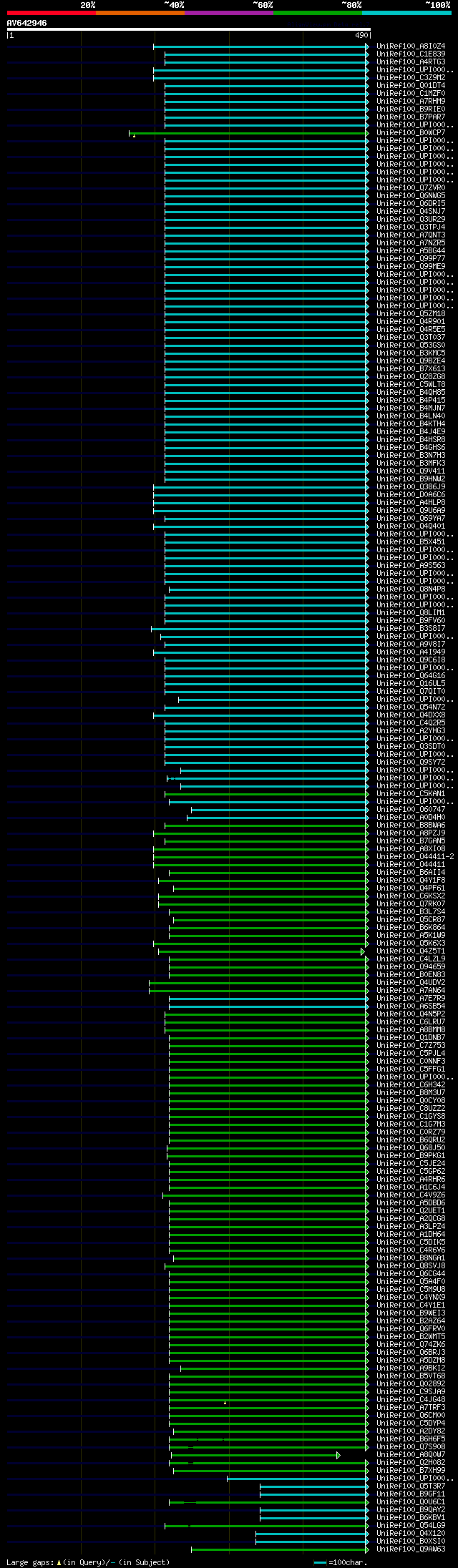This screenshot has width=458, height=1568.
Task: Click the UniRef100_C6LRU7 label
Action: point(411,1022)
